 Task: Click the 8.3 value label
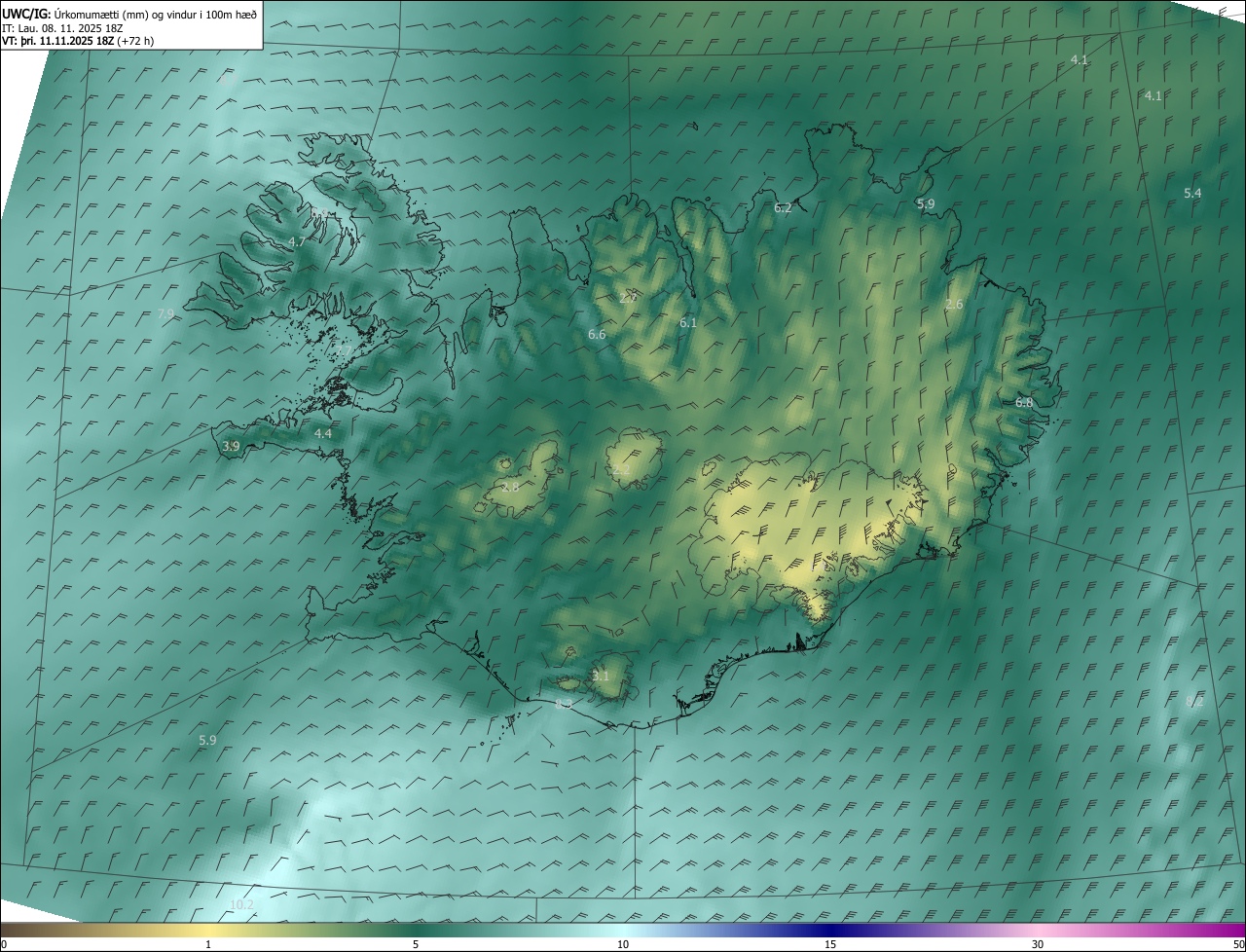tap(564, 704)
